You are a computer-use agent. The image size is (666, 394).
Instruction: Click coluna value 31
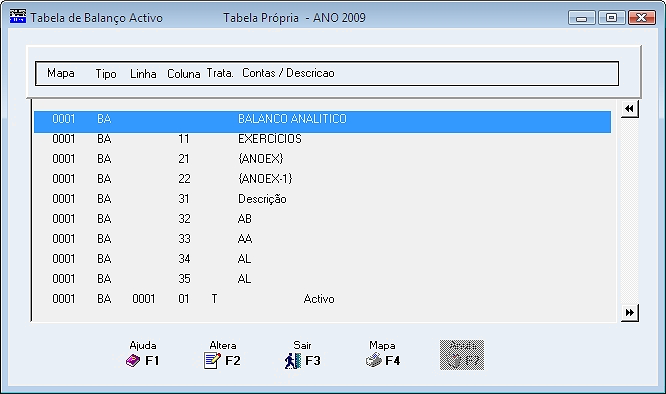(184, 199)
